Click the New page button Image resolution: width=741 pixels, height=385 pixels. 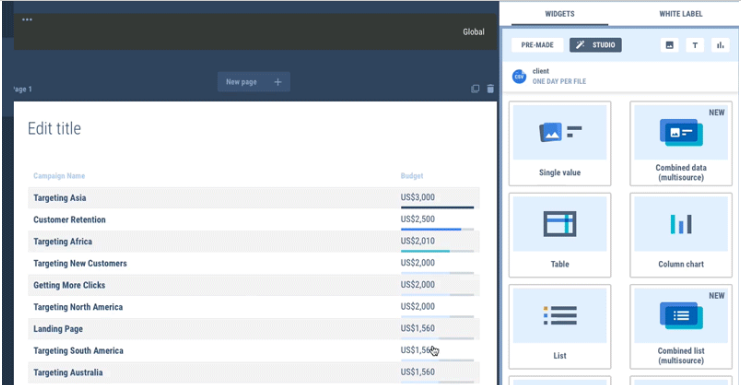pyautogui.click(x=254, y=82)
